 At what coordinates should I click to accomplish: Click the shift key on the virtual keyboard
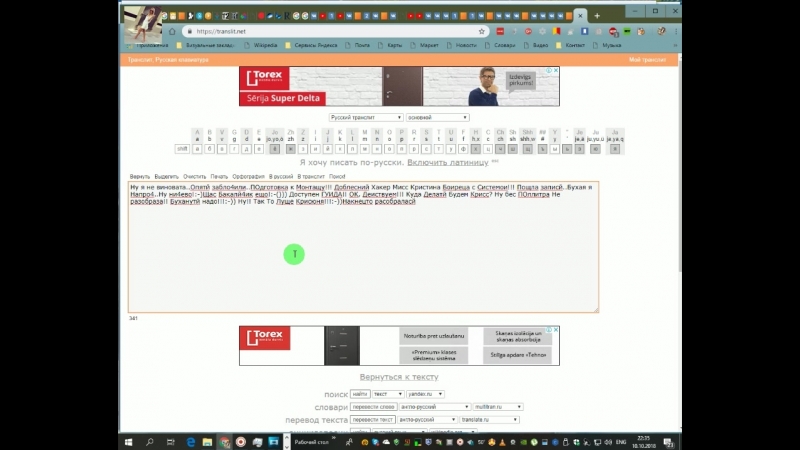pos(183,148)
